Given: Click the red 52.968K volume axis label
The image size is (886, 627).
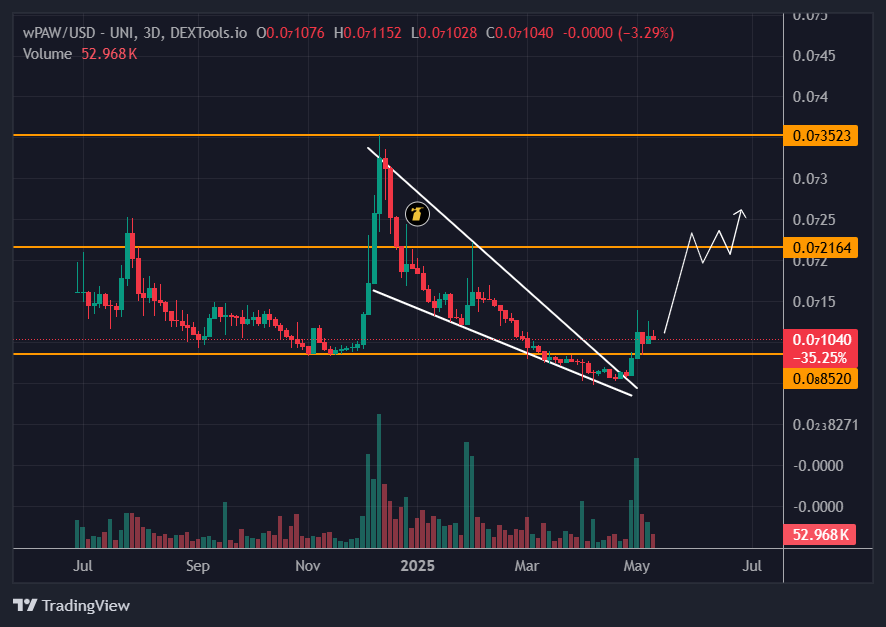Looking at the screenshot, I should coord(819,534).
